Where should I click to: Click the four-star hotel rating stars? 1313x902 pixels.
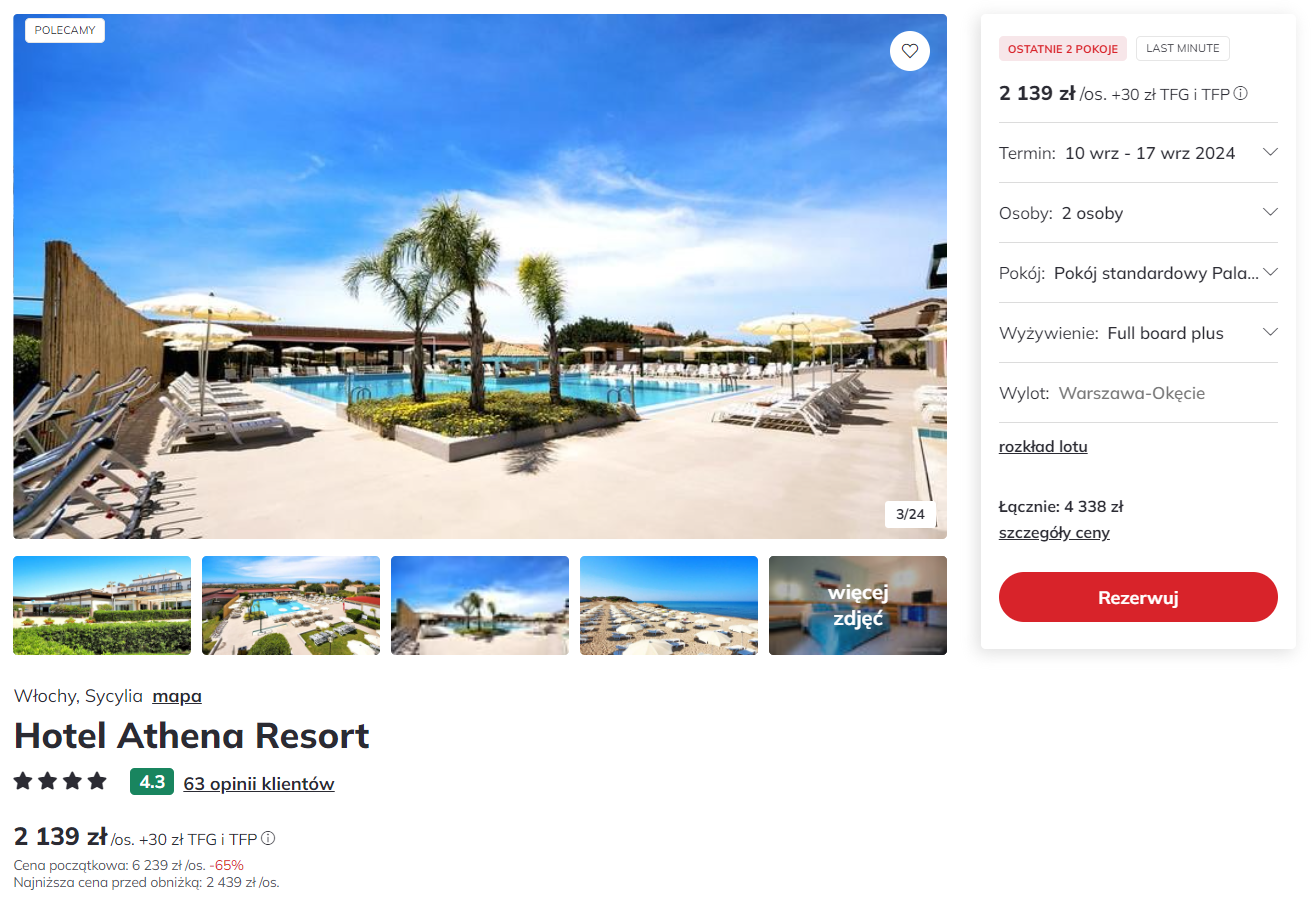coord(60,781)
